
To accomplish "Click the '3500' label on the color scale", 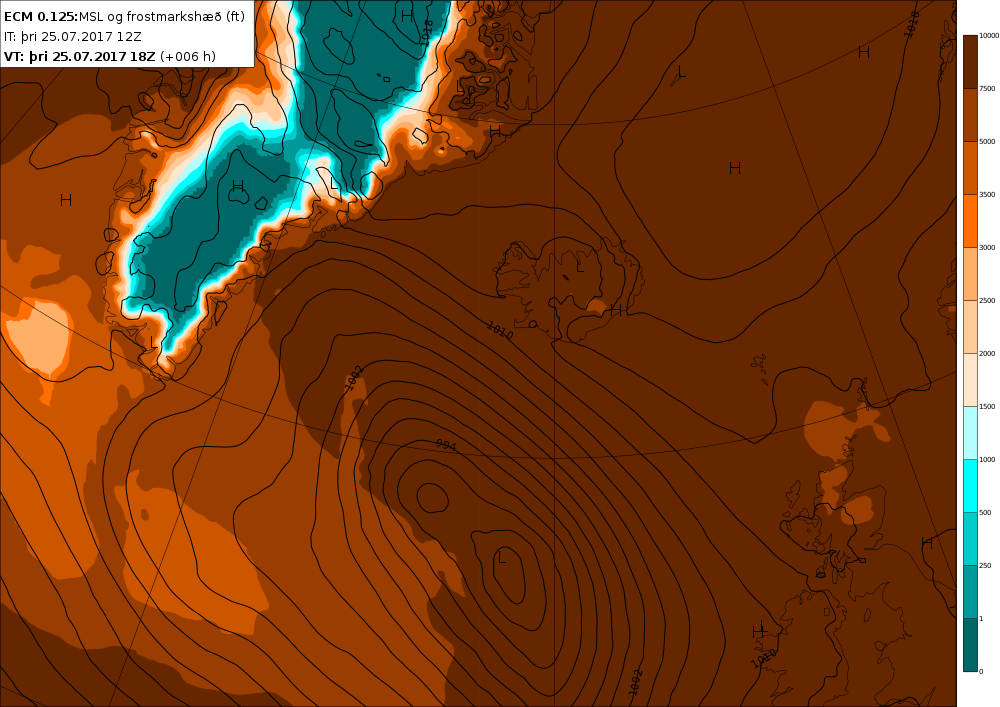I will click(987, 194).
